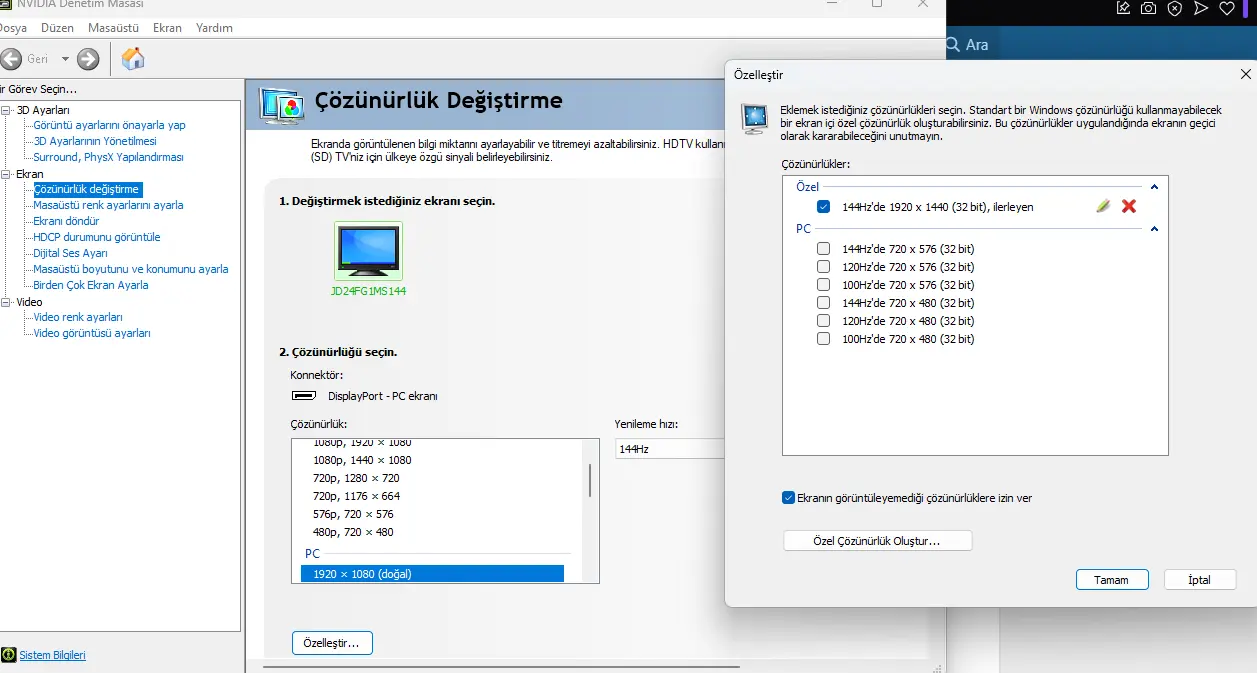The image size is (1257, 673).
Task: Uncheck 144Hz'de 1920 x 1440 custom resolution
Action: 823,207
